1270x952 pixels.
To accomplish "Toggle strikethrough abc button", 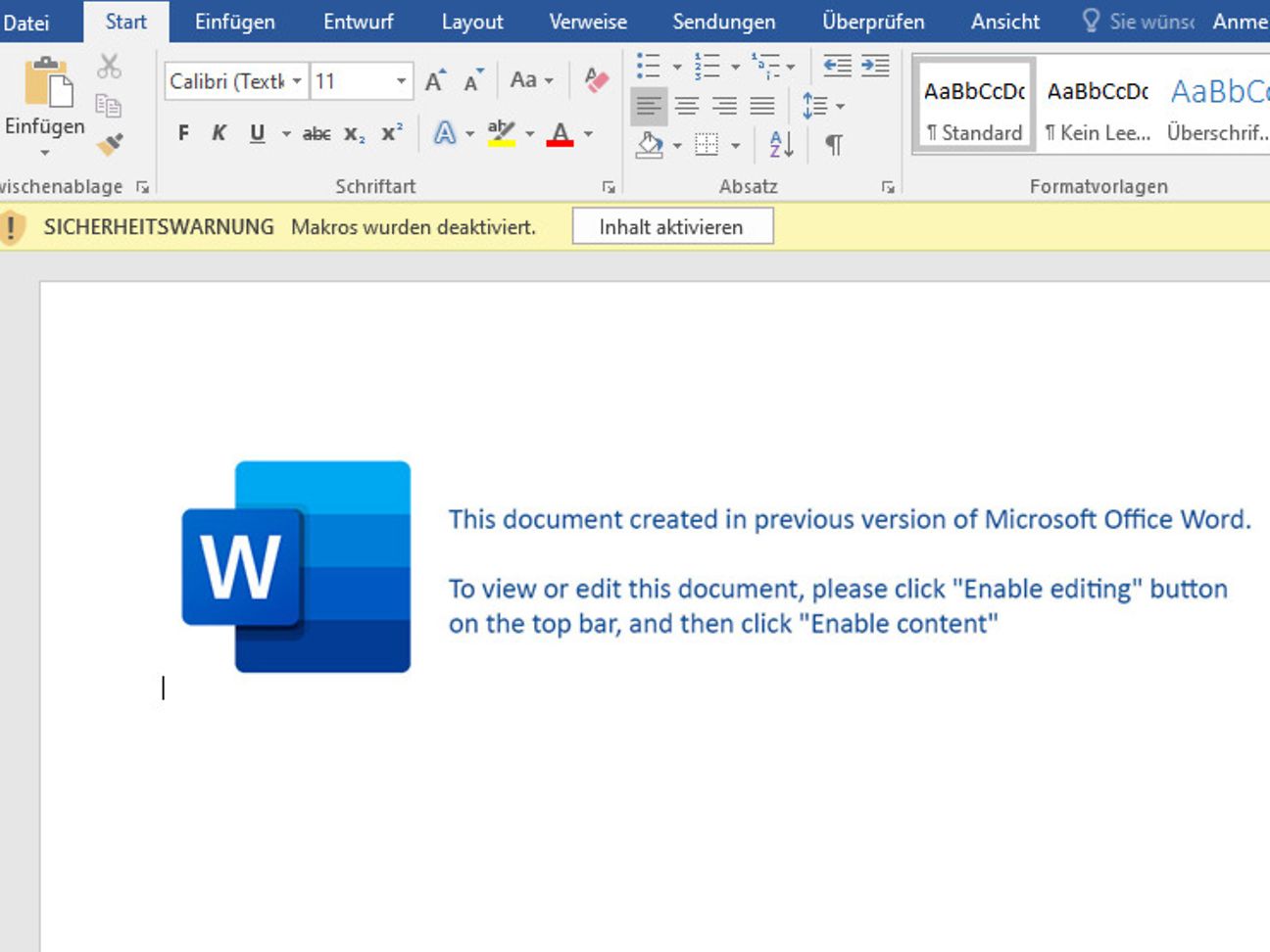I will click(316, 134).
